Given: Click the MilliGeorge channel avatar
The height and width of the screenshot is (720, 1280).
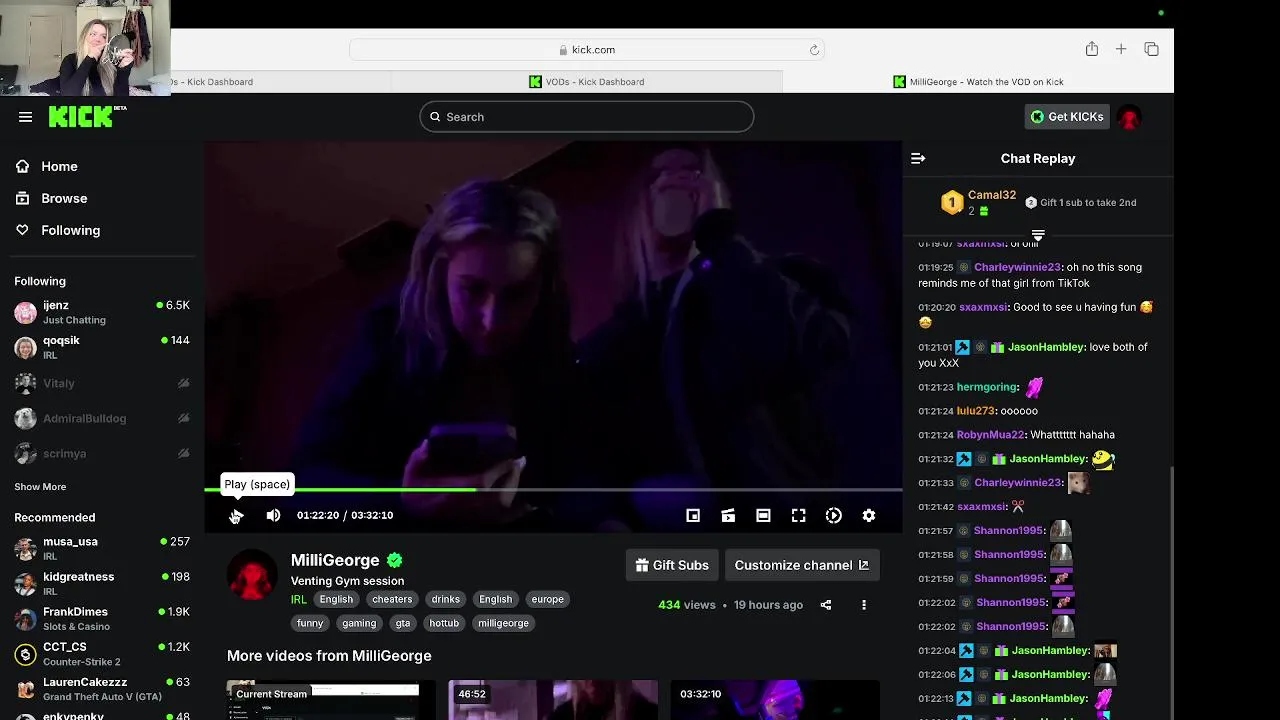Looking at the screenshot, I should pos(252,575).
